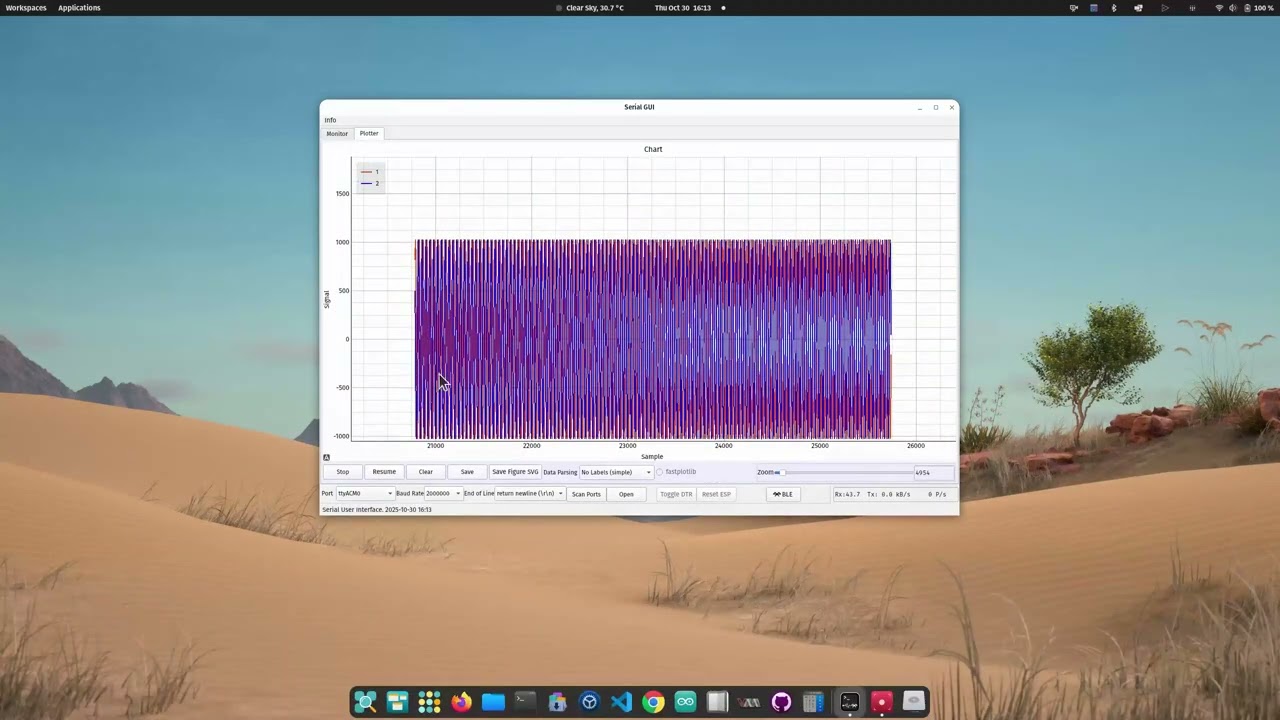Open Google Chrome from the dock

(x=653, y=702)
